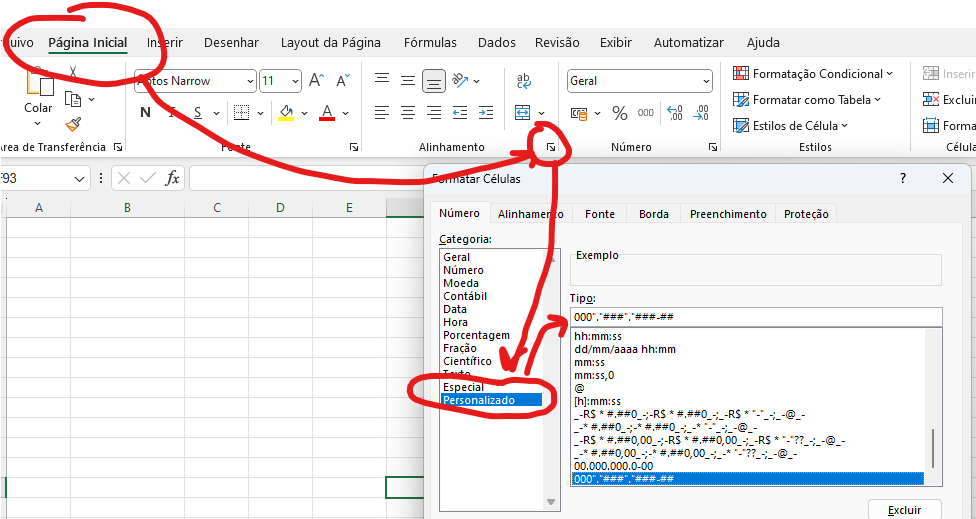Screen dimensions: 976x519
Task: Click the insert function fx icon
Action: point(172,178)
